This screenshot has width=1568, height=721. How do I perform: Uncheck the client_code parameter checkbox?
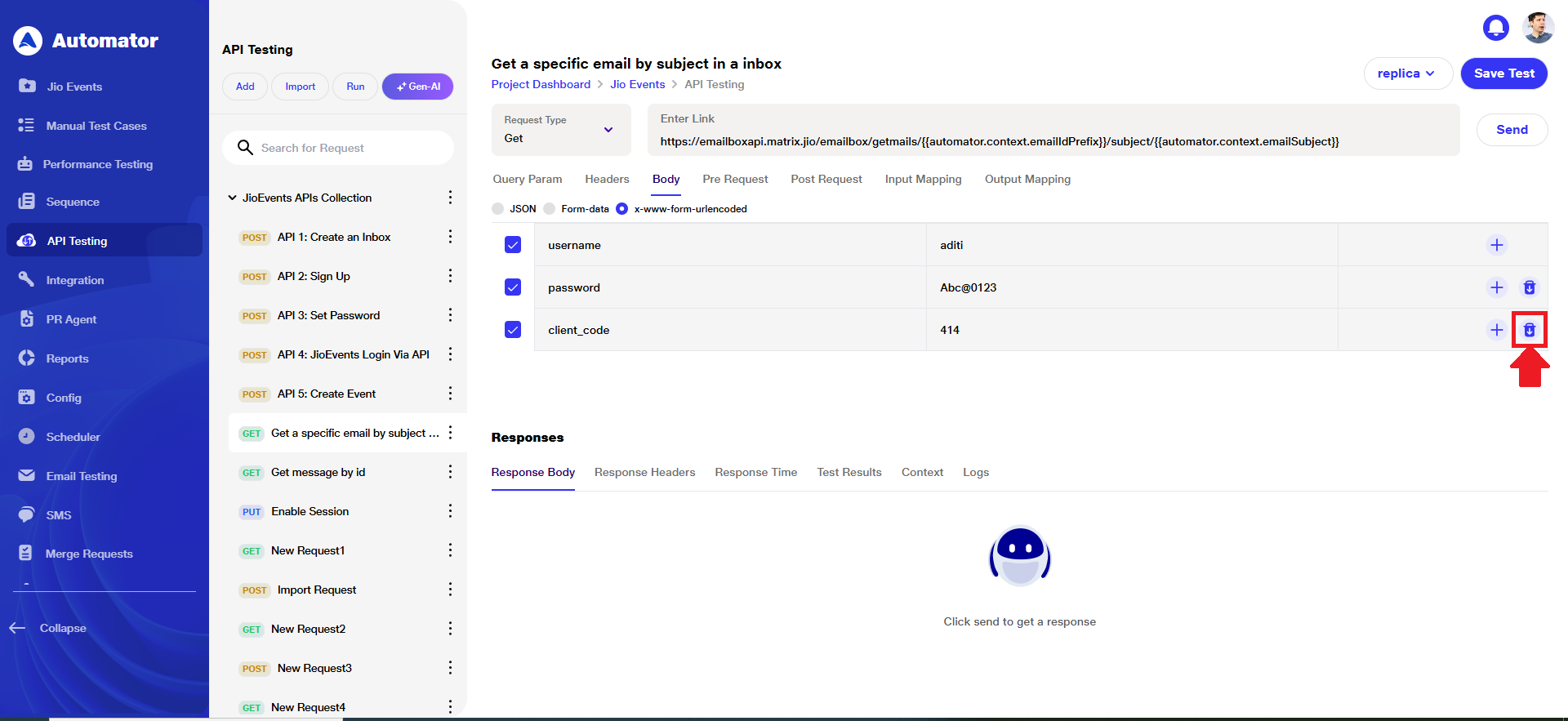tap(513, 330)
